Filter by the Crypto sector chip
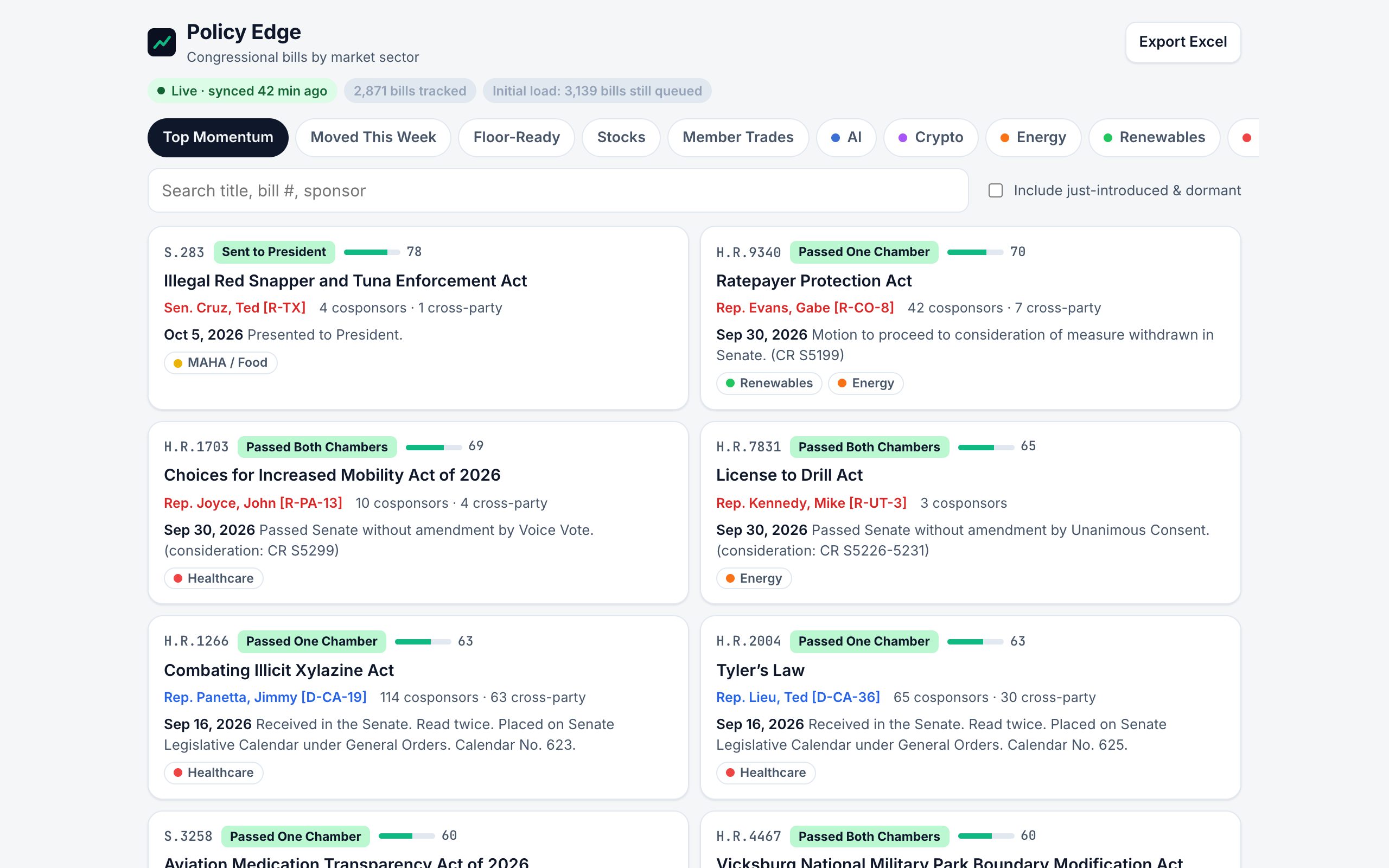The height and width of the screenshot is (868, 1389). pos(931,137)
